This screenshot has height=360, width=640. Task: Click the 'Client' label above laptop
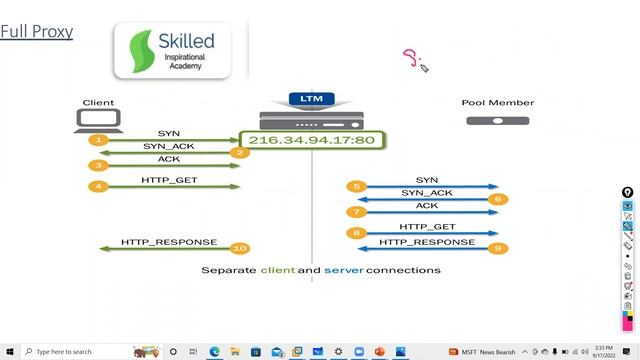[98, 103]
